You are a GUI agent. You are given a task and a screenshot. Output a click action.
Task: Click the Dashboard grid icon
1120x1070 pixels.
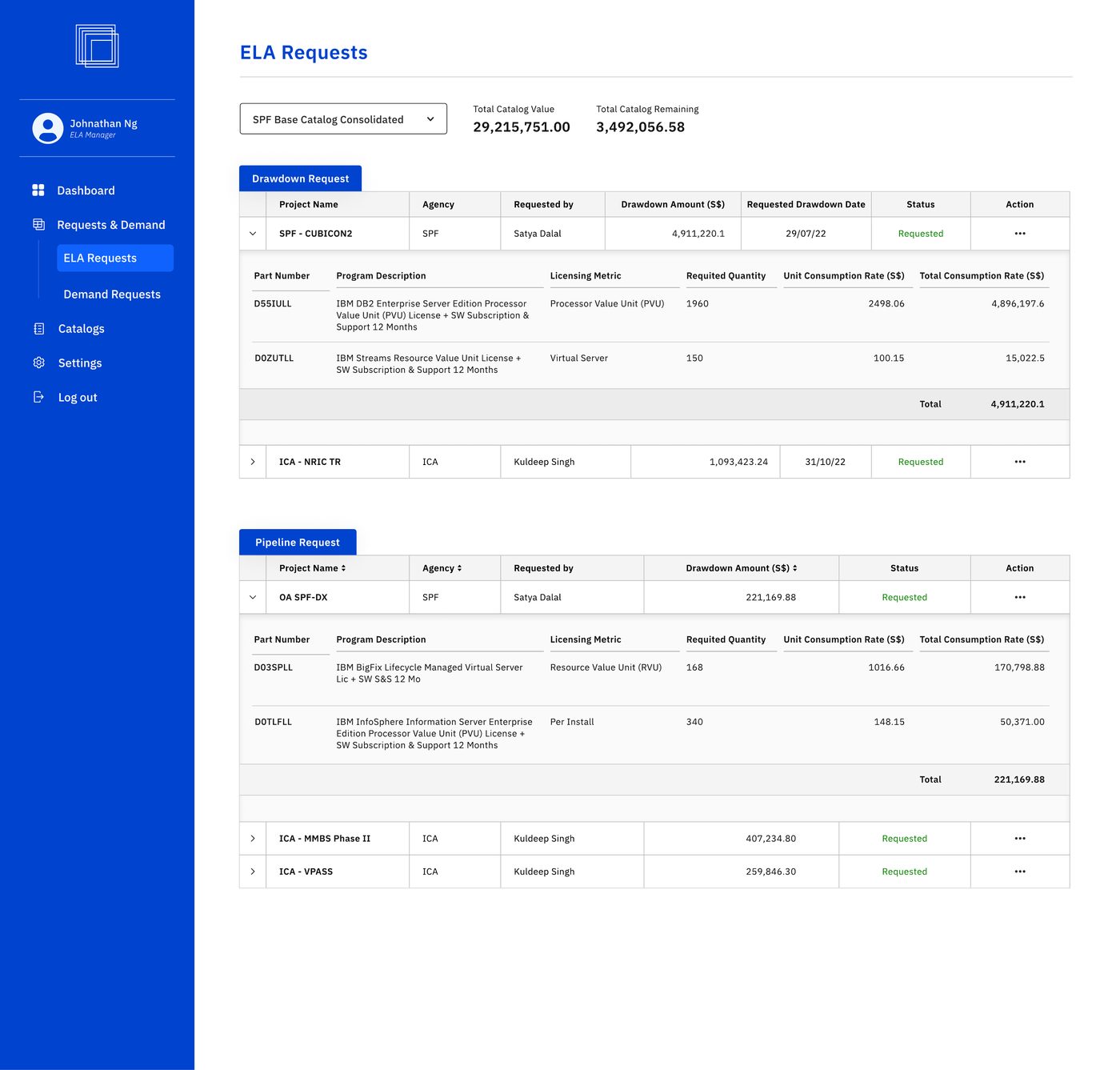(x=38, y=190)
